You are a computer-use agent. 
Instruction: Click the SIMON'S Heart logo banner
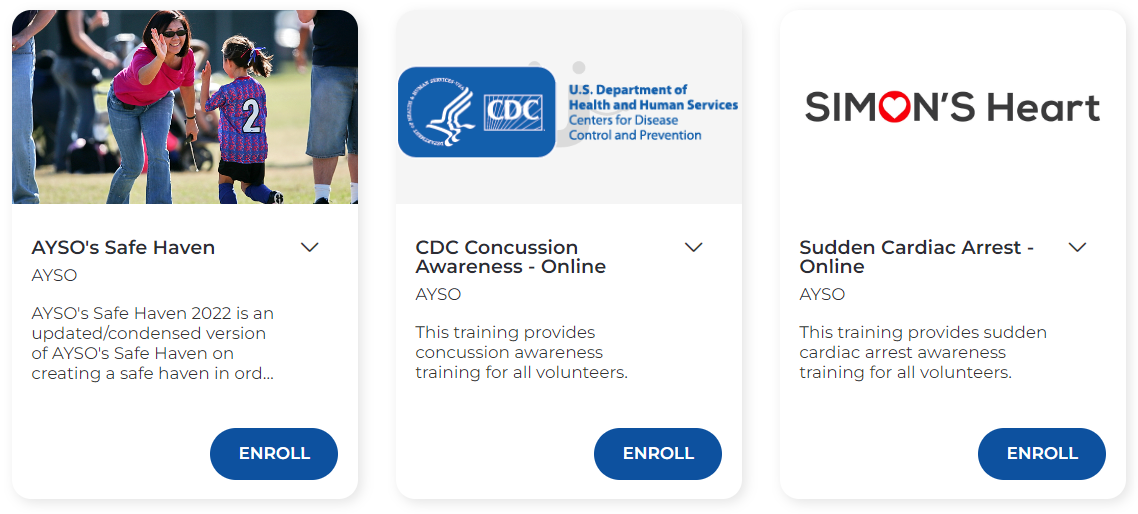(x=953, y=107)
